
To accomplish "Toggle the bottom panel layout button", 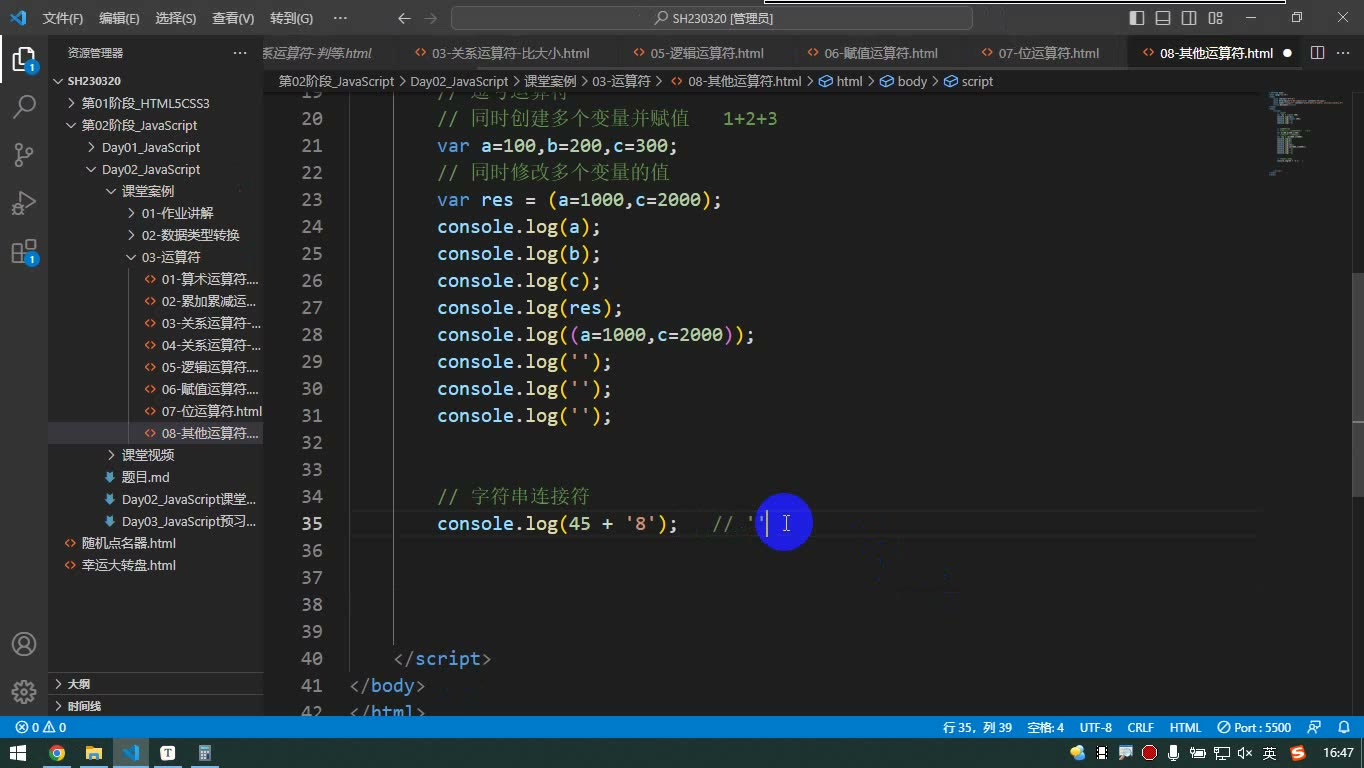I will [x=1163, y=18].
